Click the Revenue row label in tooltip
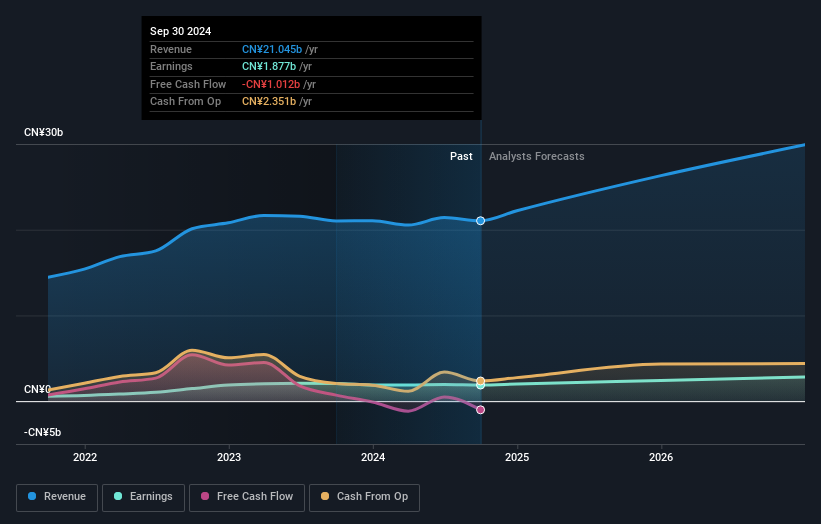This screenshot has width=821, height=524. pyautogui.click(x=171, y=49)
